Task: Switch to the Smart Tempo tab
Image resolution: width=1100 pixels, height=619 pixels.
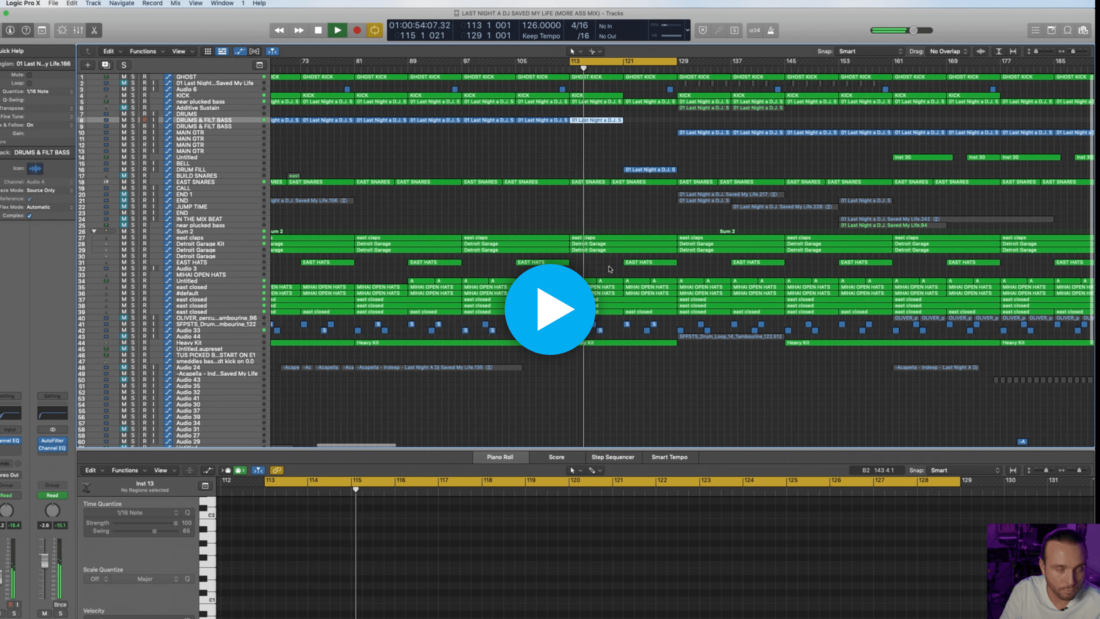Action: tap(669, 457)
